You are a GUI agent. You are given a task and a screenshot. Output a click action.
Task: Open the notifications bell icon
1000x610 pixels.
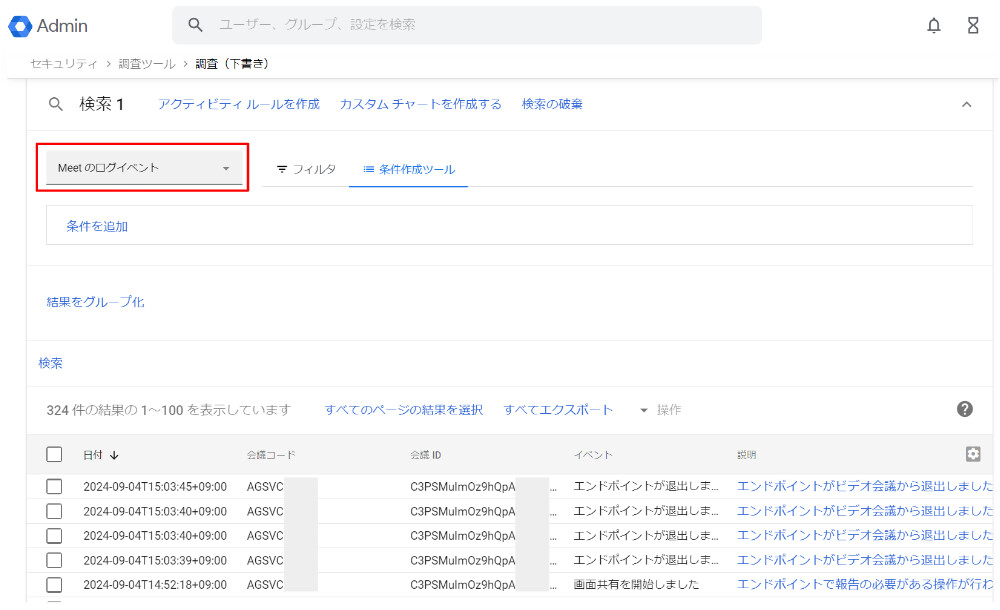coord(933,26)
